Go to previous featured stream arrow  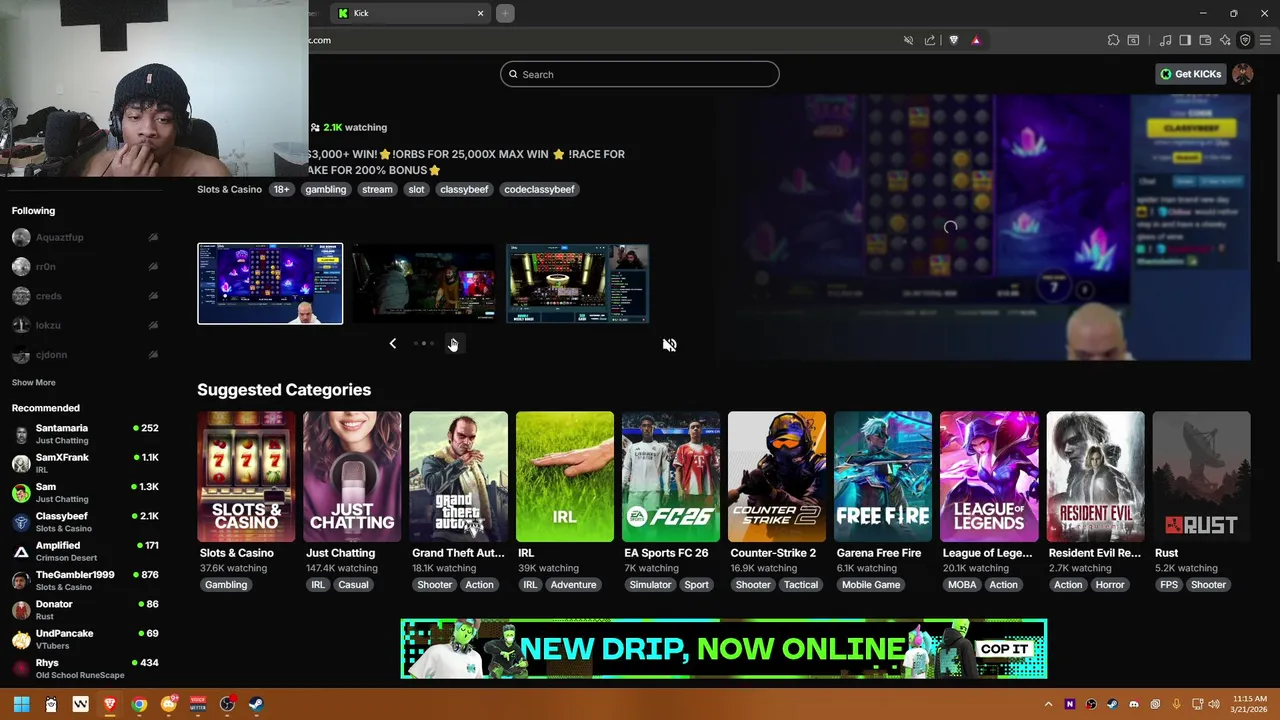(392, 344)
